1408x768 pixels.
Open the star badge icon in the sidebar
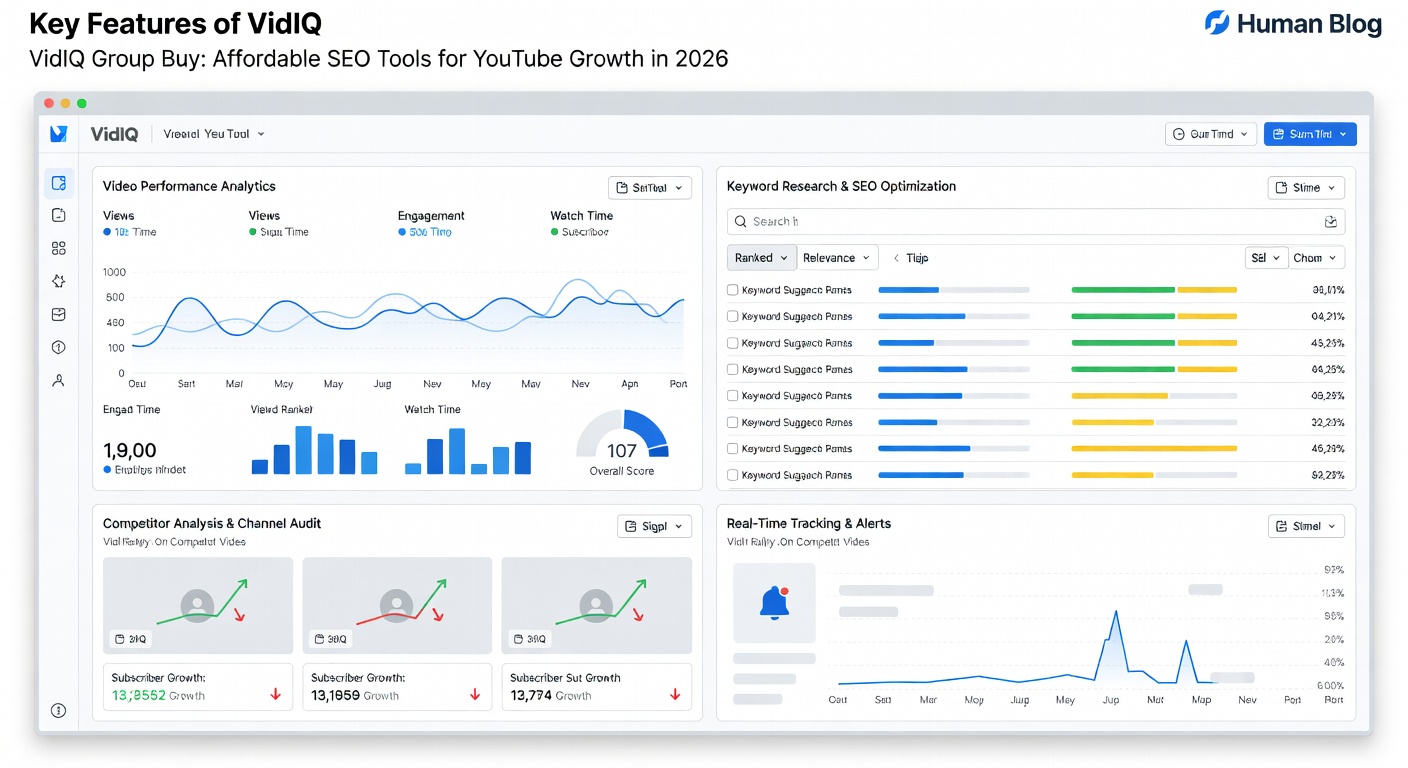[59, 281]
